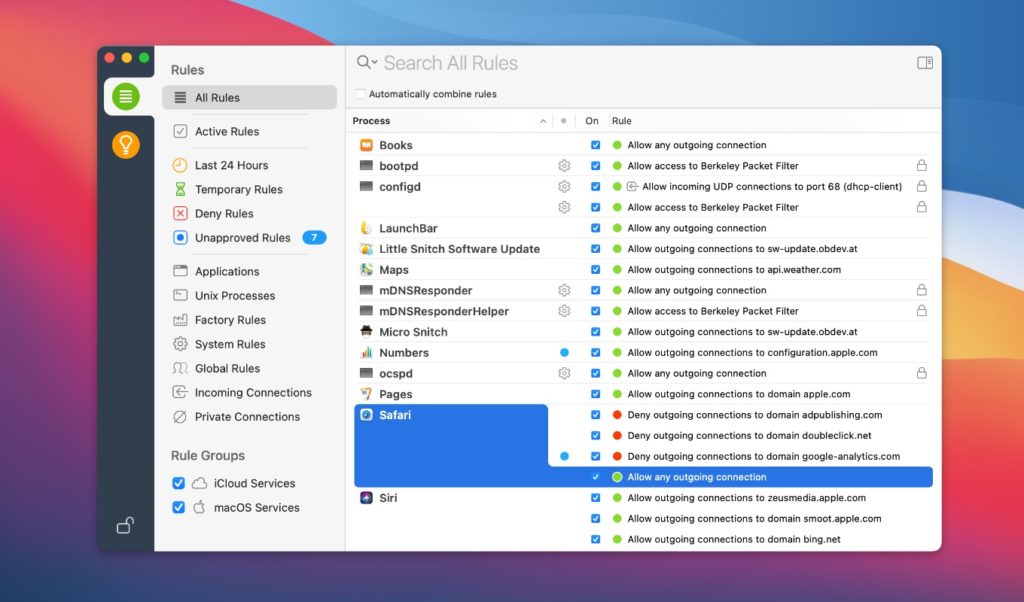
Task: Disable the doubleclick.net deny rule checkbox
Action: coord(595,435)
